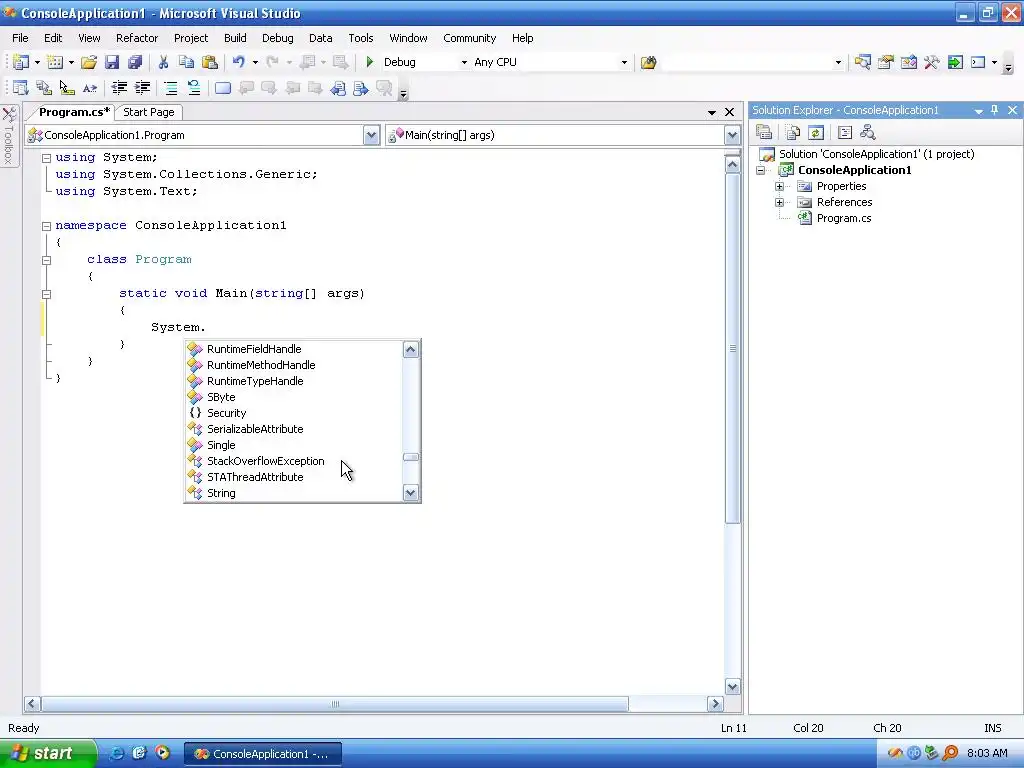1024x768 pixels.
Task: Open Solution Explorer from the main toolbar icon
Action: (863, 62)
